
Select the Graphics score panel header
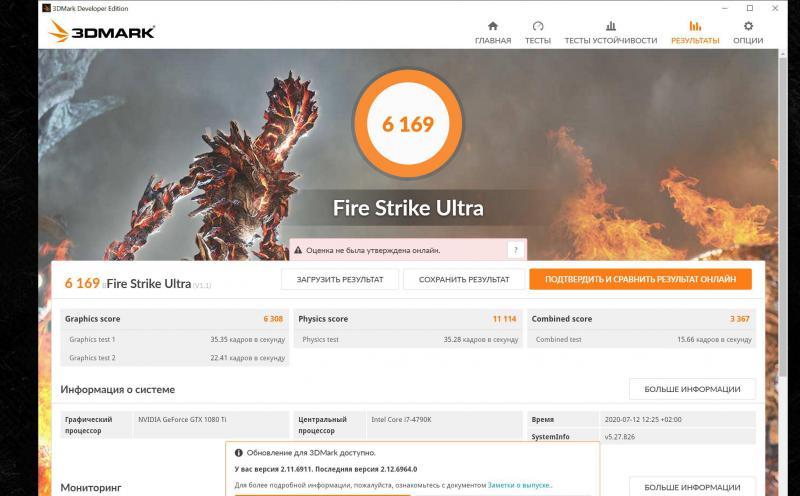175,319
